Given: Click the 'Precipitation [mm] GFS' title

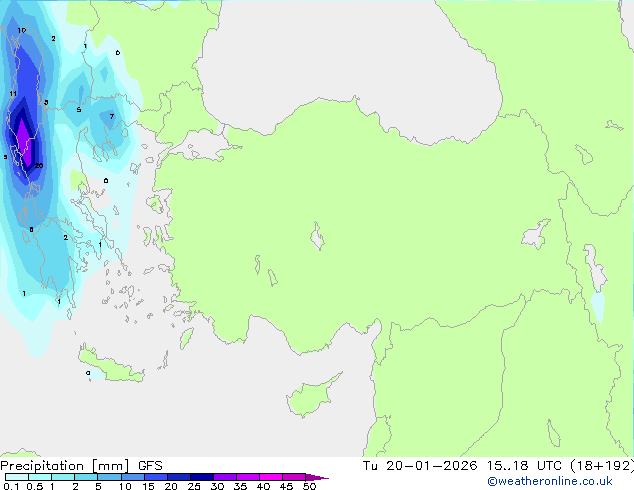Looking at the screenshot, I should click(x=81, y=466).
